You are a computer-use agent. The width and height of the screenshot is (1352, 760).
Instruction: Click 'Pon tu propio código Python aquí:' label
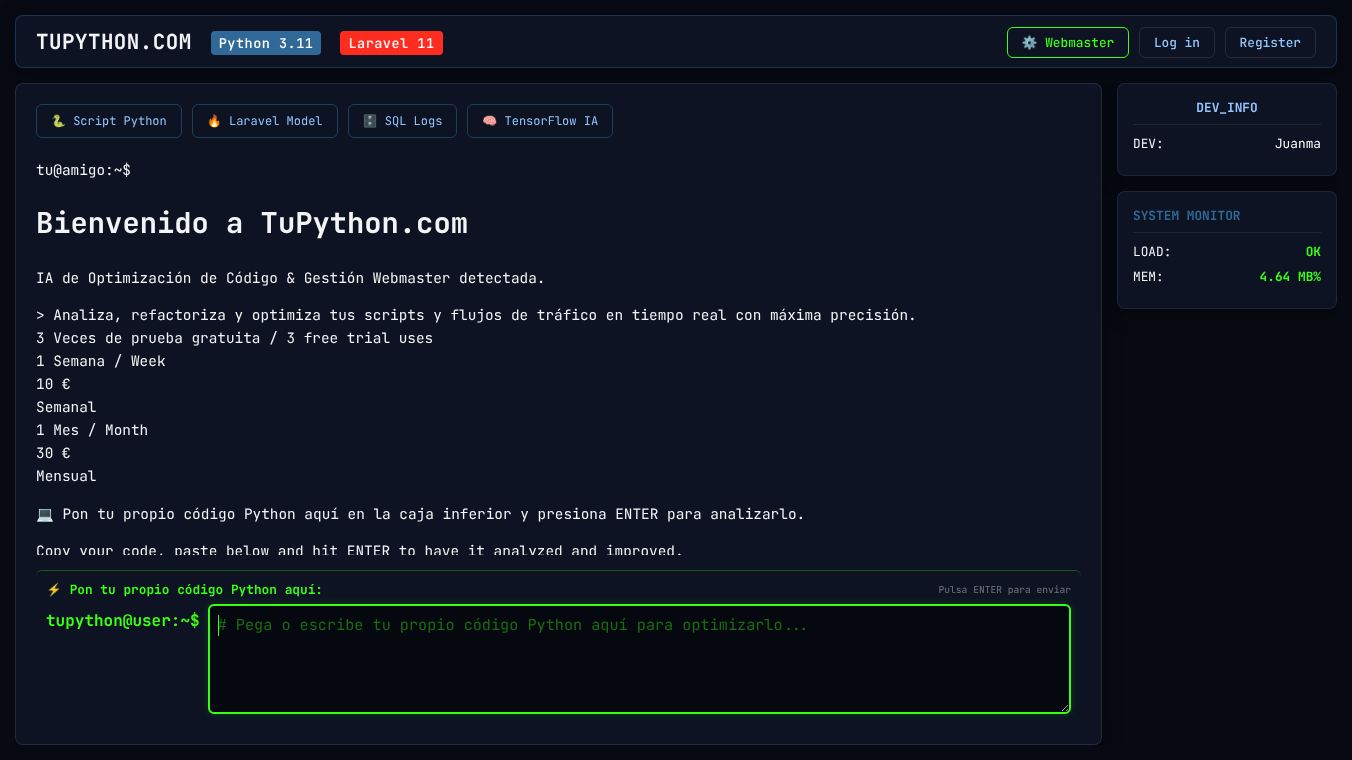tap(196, 590)
